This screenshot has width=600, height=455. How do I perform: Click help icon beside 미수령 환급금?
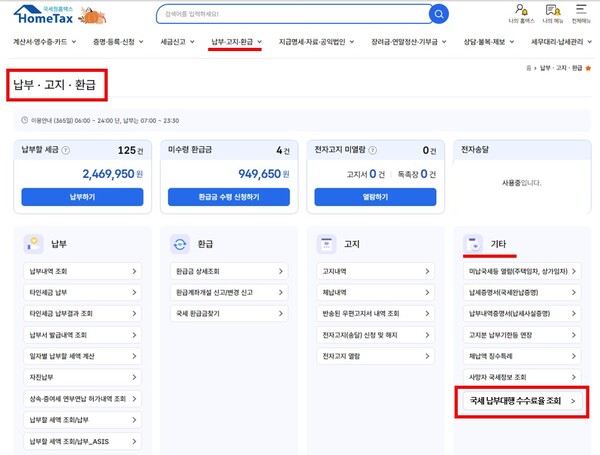(223, 151)
